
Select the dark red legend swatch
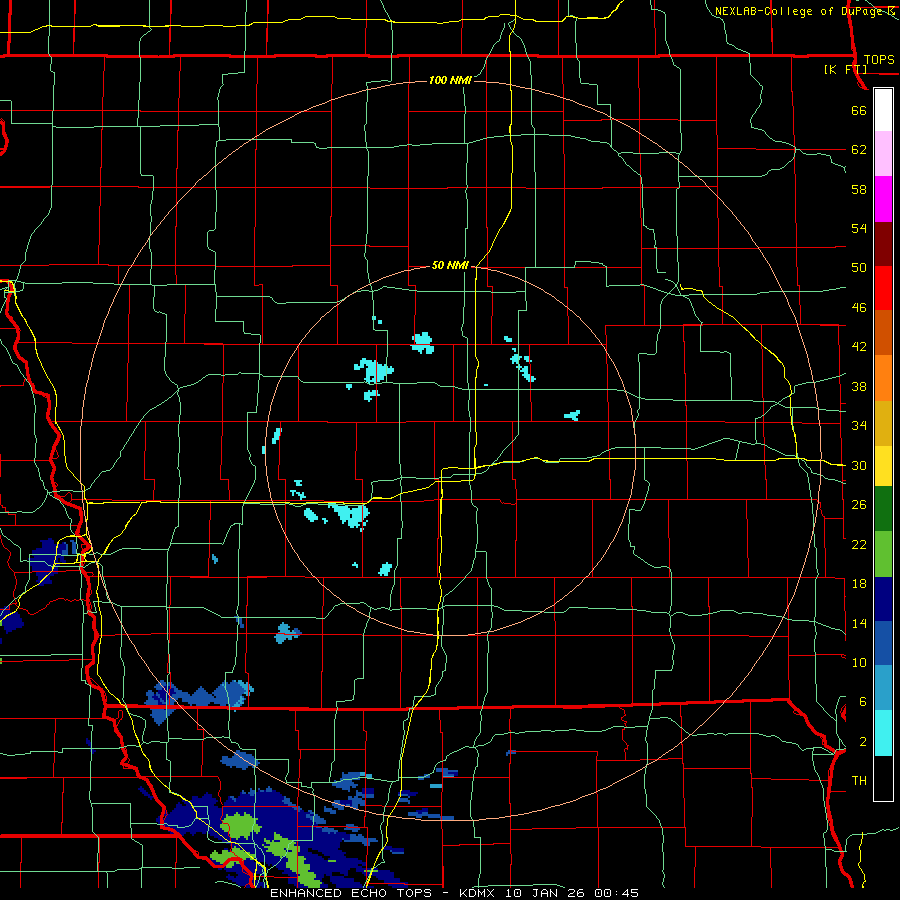tap(883, 244)
